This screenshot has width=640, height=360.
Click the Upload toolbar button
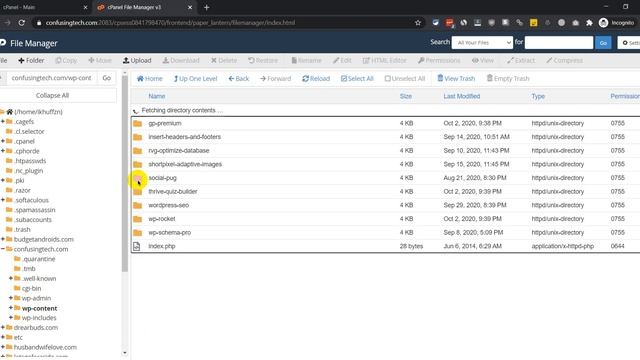pyautogui.click(x=137, y=60)
